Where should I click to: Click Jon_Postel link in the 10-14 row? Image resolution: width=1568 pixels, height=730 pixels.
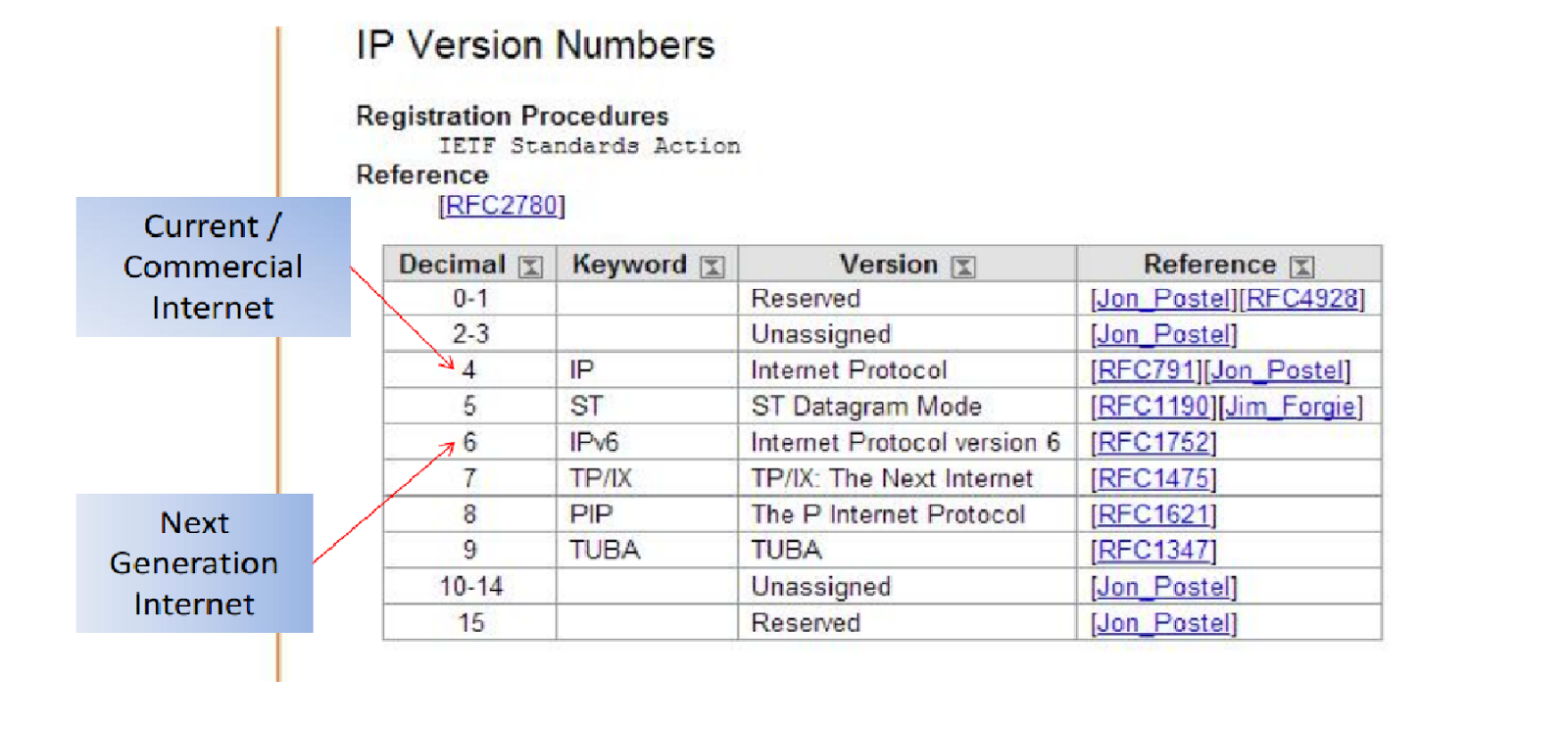(x=1164, y=587)
